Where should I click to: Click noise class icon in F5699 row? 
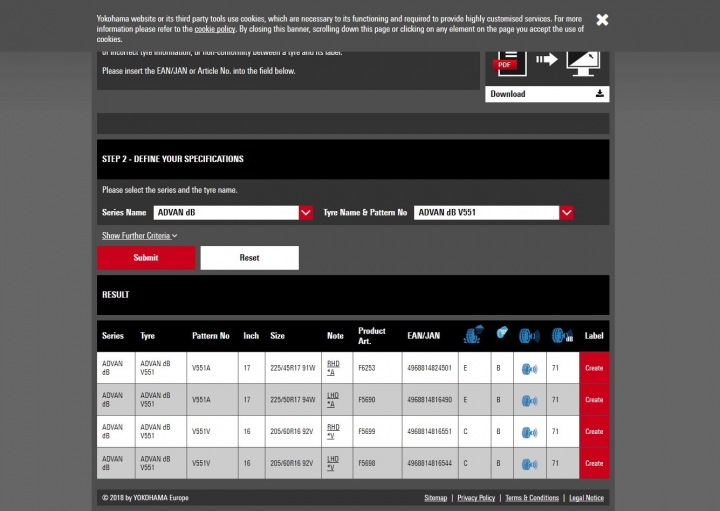point(529,432)
